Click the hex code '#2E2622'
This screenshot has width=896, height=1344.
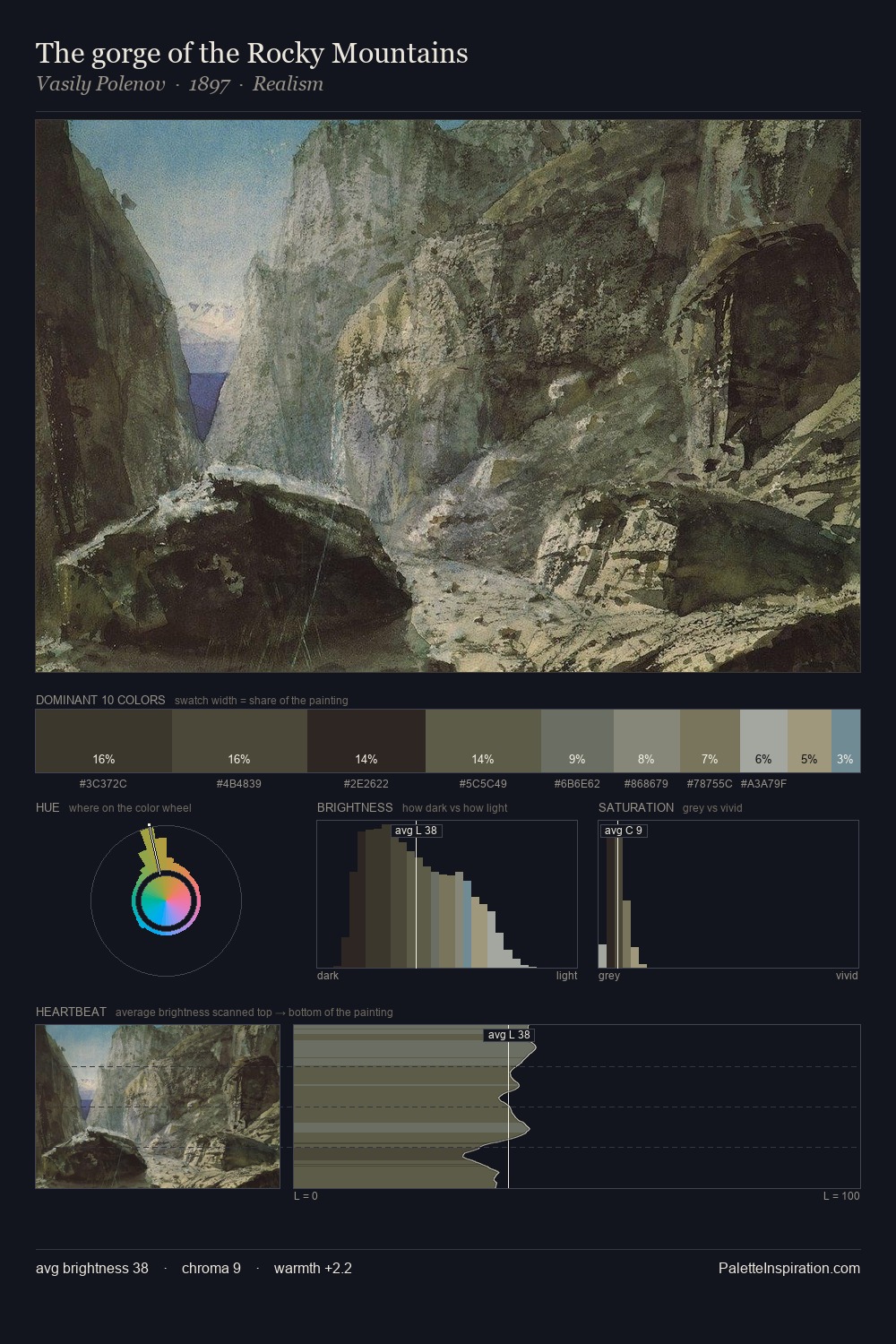click(x=366, y=784)
